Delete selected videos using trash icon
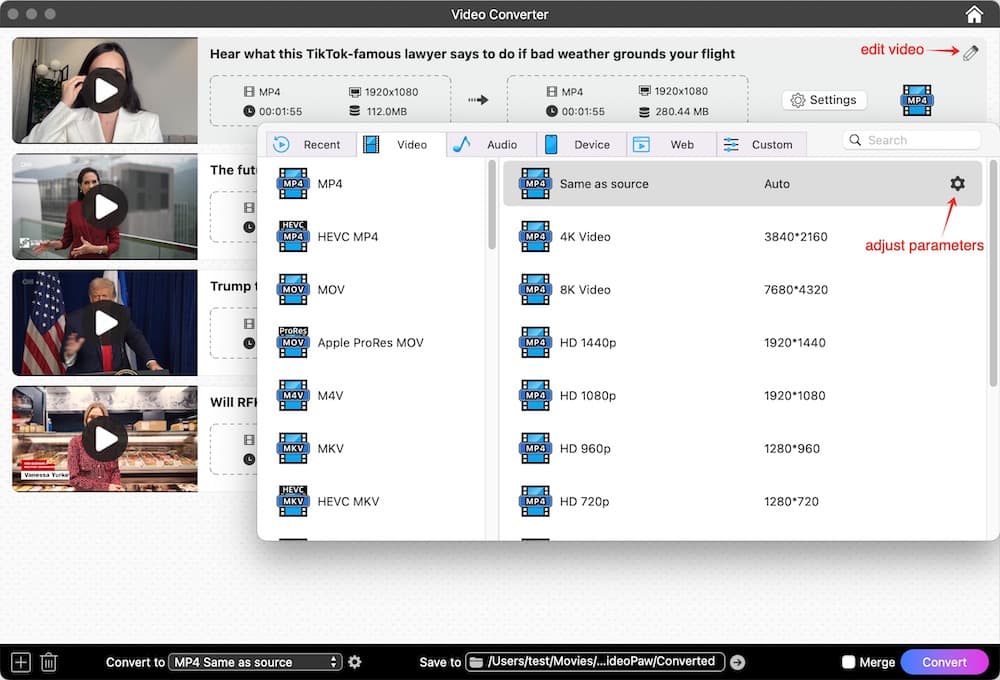This screenshot has height=680, width=1000. click(x=48, y=661)
